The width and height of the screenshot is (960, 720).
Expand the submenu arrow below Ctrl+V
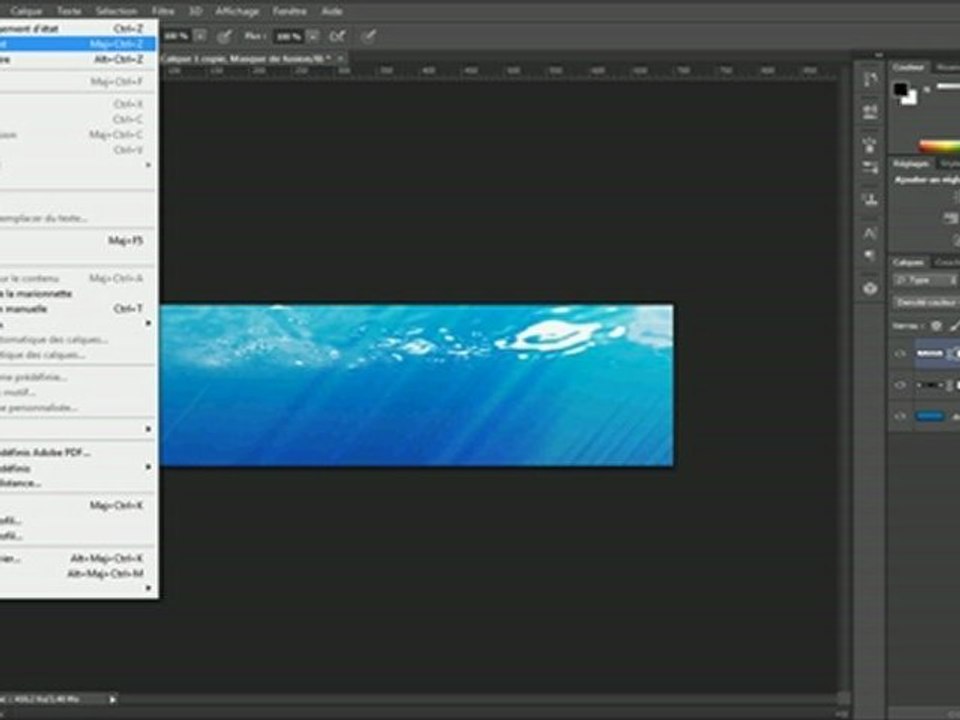(x=148, y=165)
